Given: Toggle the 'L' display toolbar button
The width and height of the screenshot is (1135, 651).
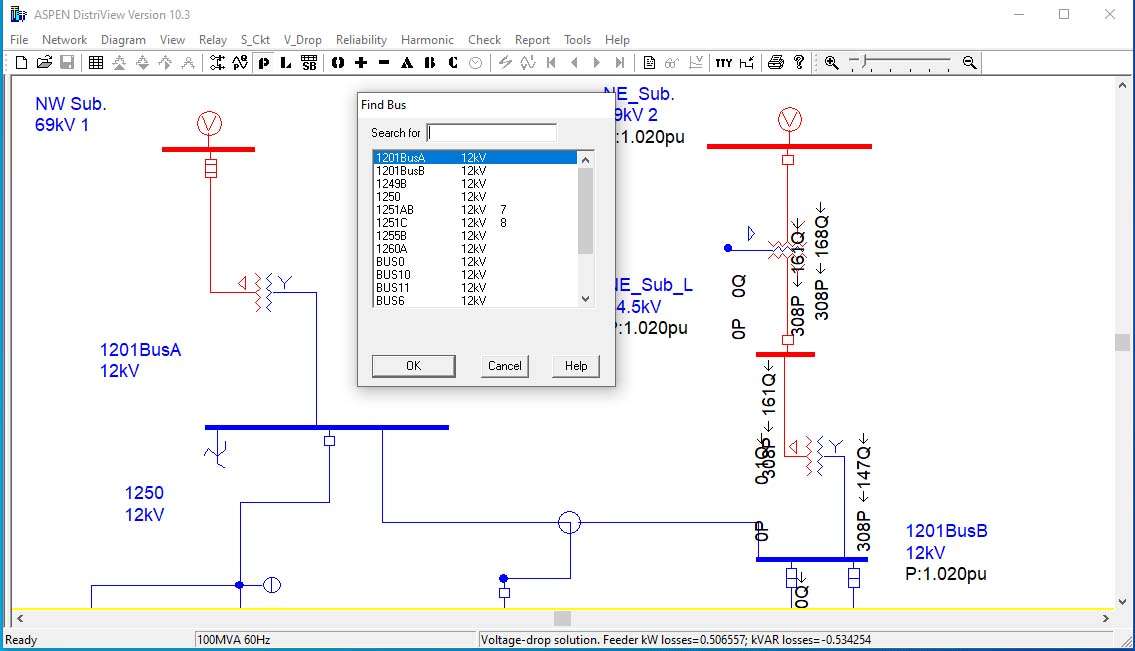Looking at the screenshot, I should click(286, 62).
